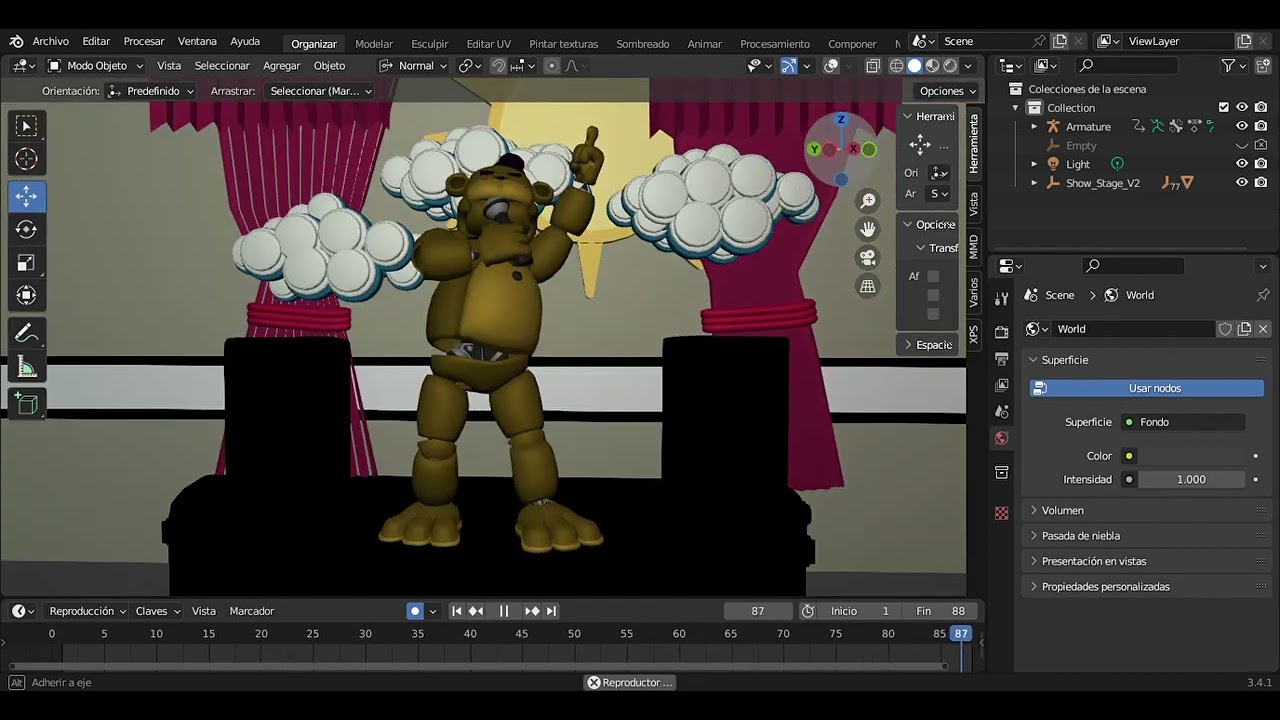Select the Scale tool
The width and height of the screenshot is (1280, 720).
26,263
